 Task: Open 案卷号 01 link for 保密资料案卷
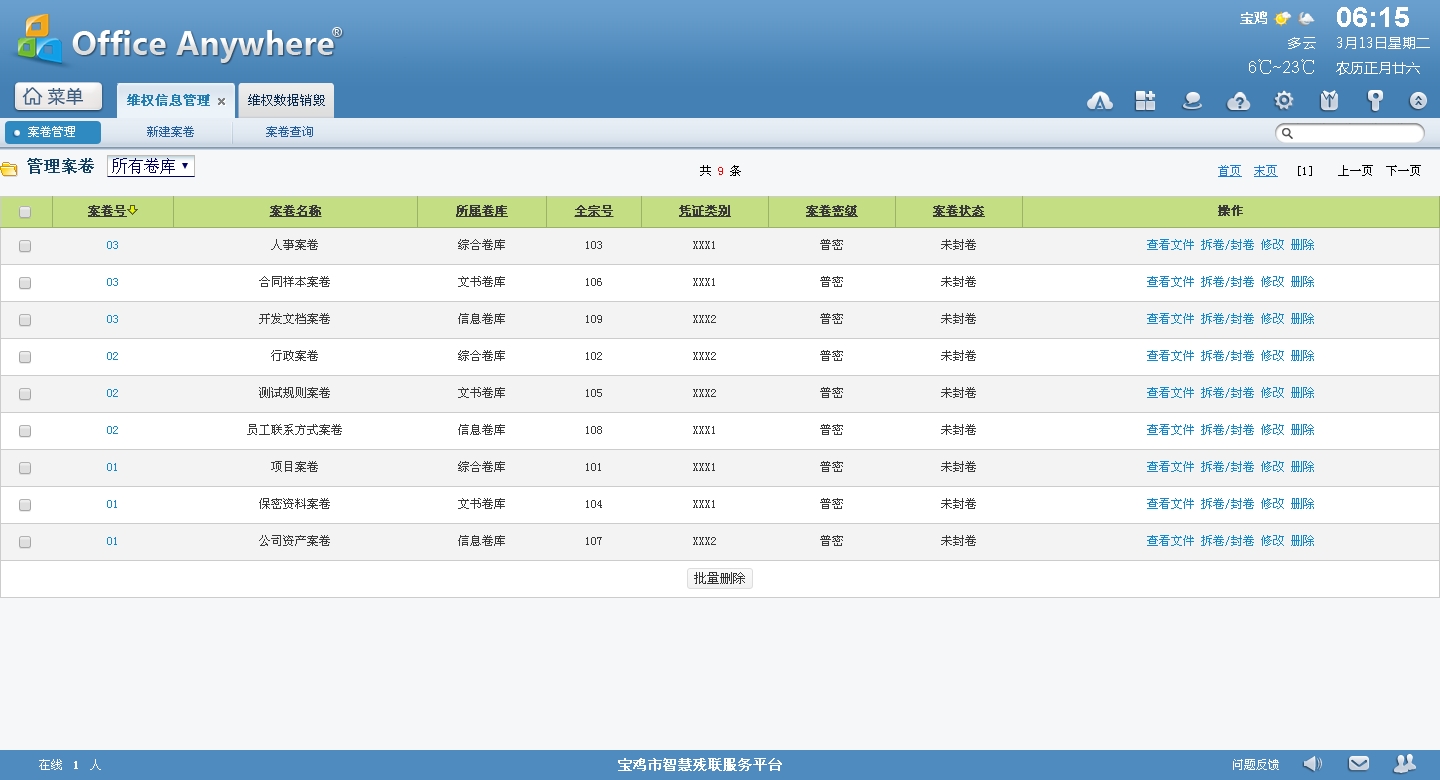point(112,504)
